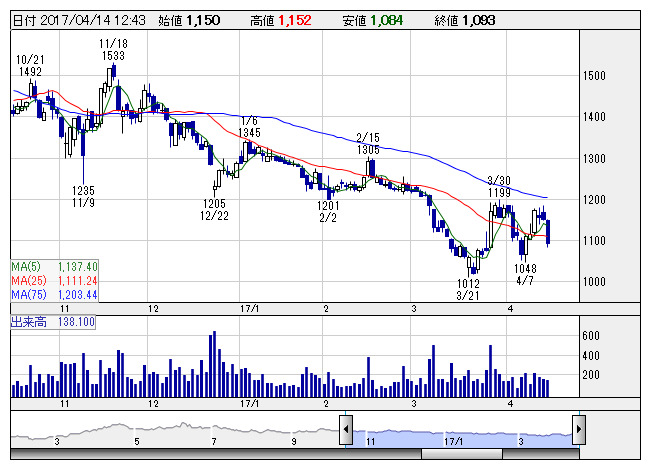This screenshot has height=469, width=652.
Task: Click the MA(75) legend entry
Action: (54, 296)
